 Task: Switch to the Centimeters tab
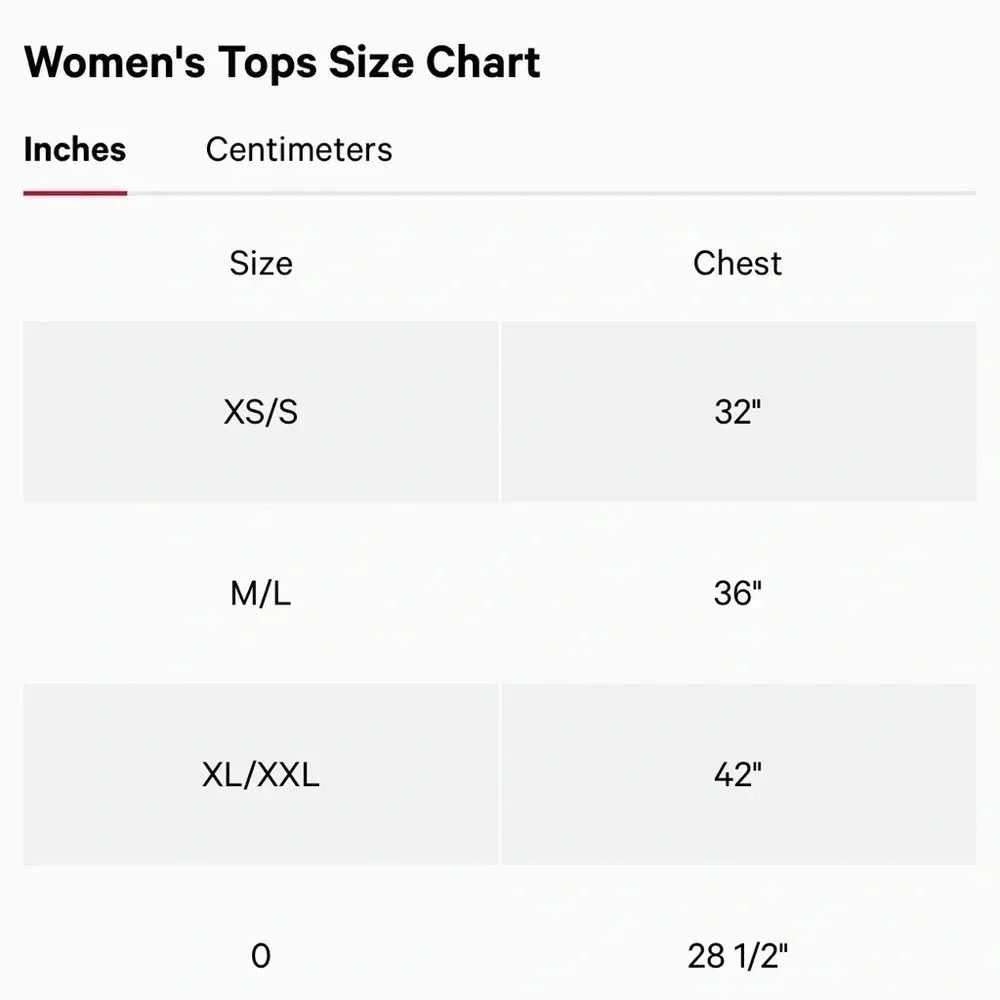(298, 150)
